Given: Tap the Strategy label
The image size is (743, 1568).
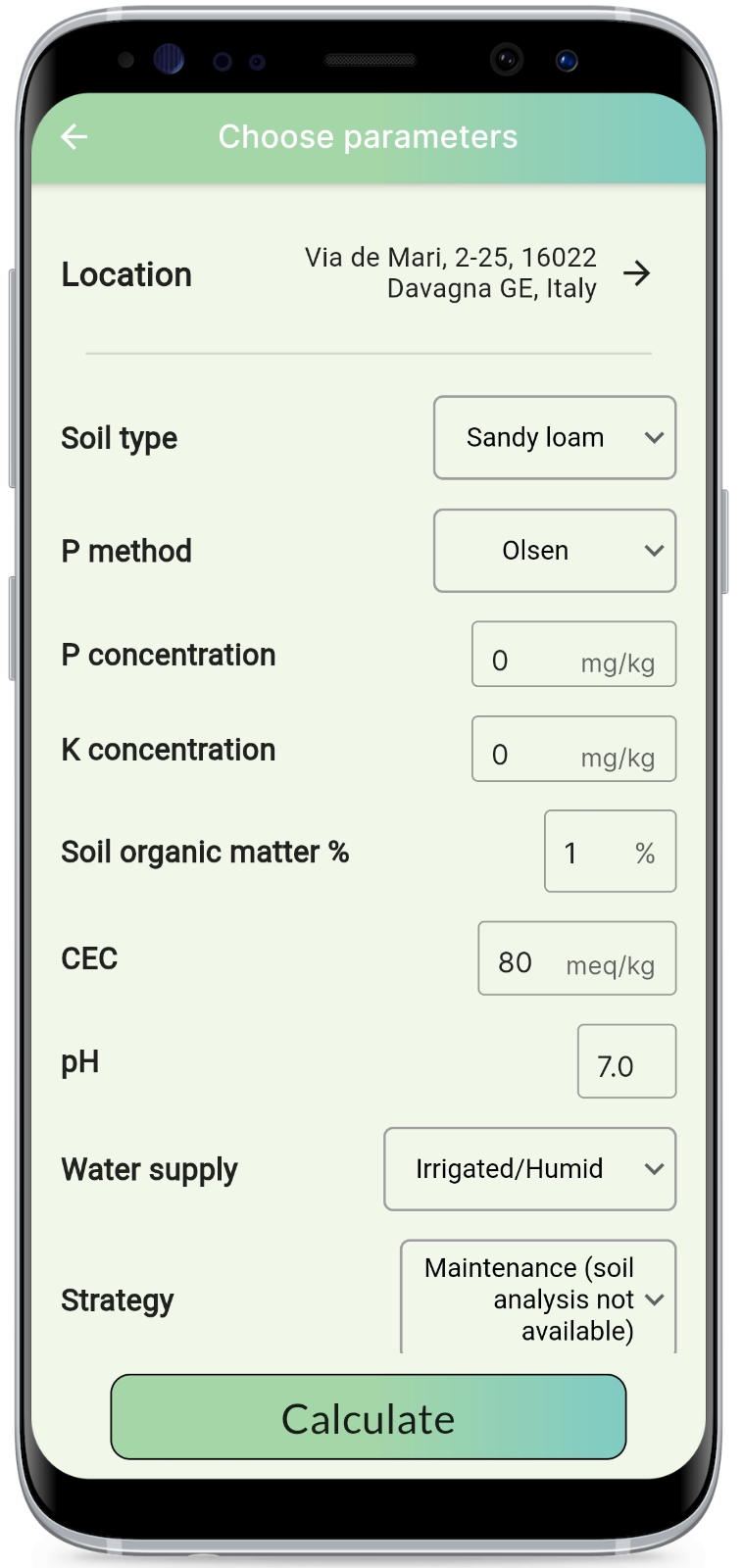Looking at the screenshot, I should pos(118,1300).
